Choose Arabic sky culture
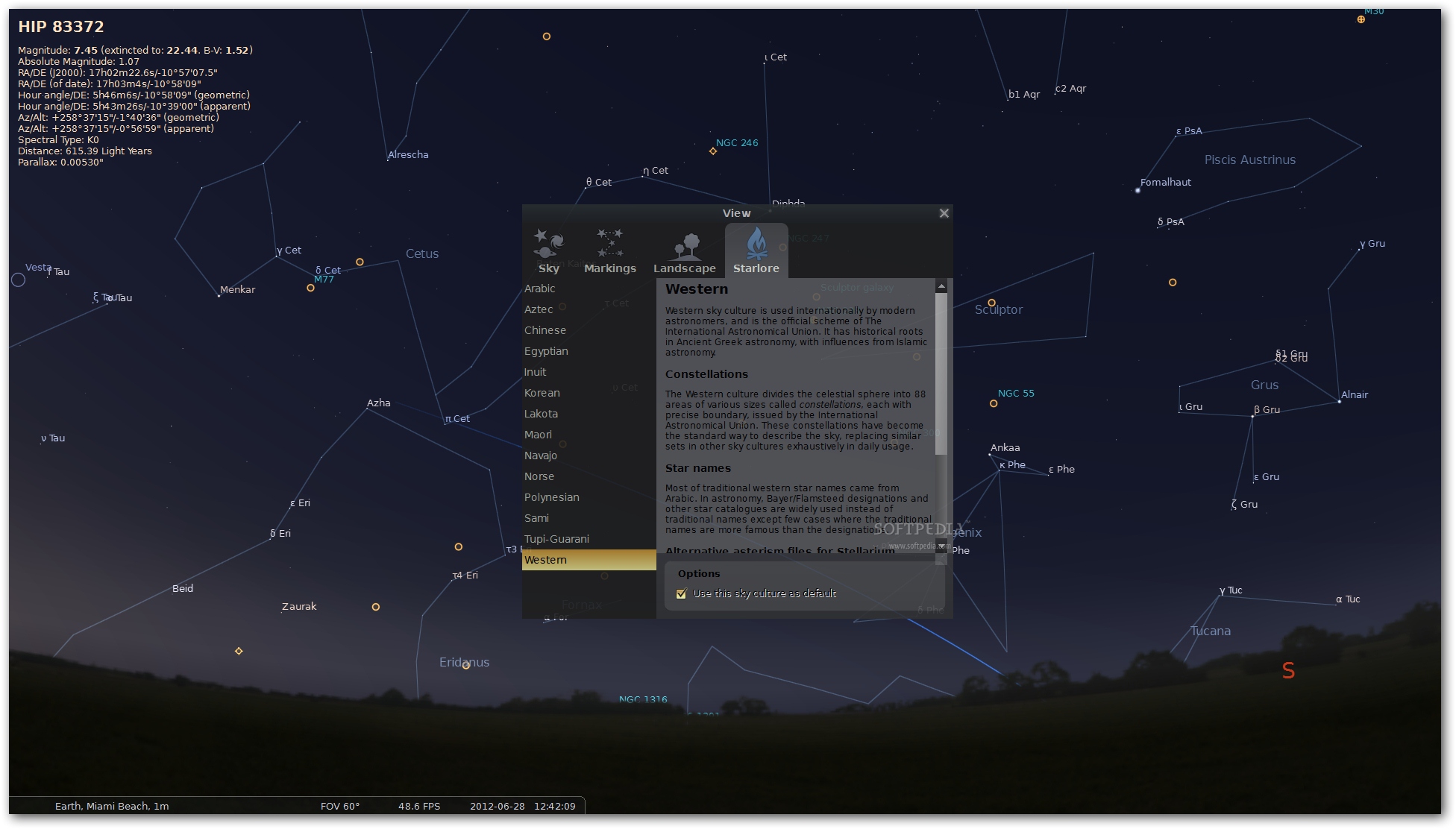This screenshot has width=1456, height=829. (x=589, y=289)
